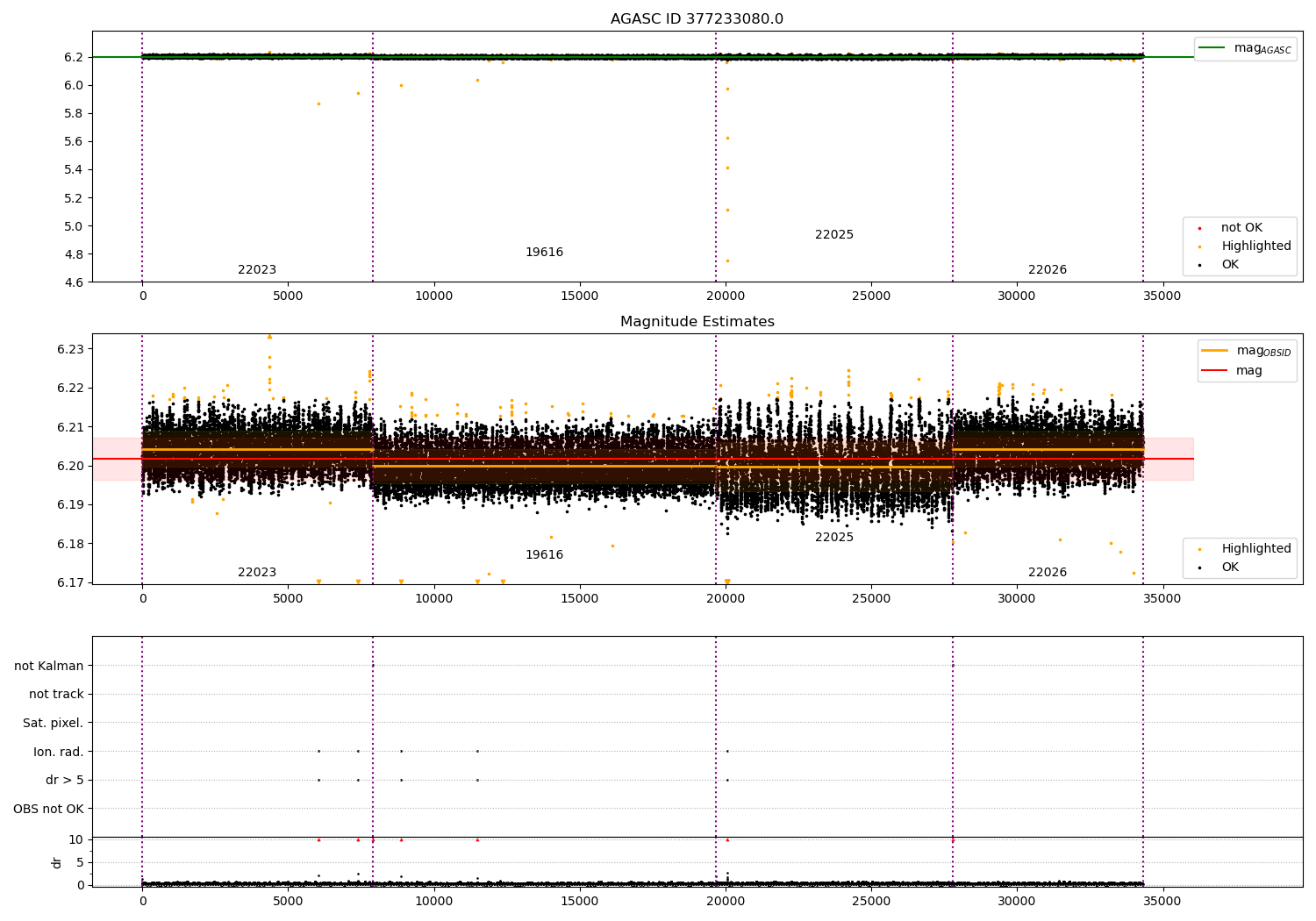Click the 4.6 y-tick in the top plot
This screenshot has width=1316, height=921.
click(x=74, y=282)
